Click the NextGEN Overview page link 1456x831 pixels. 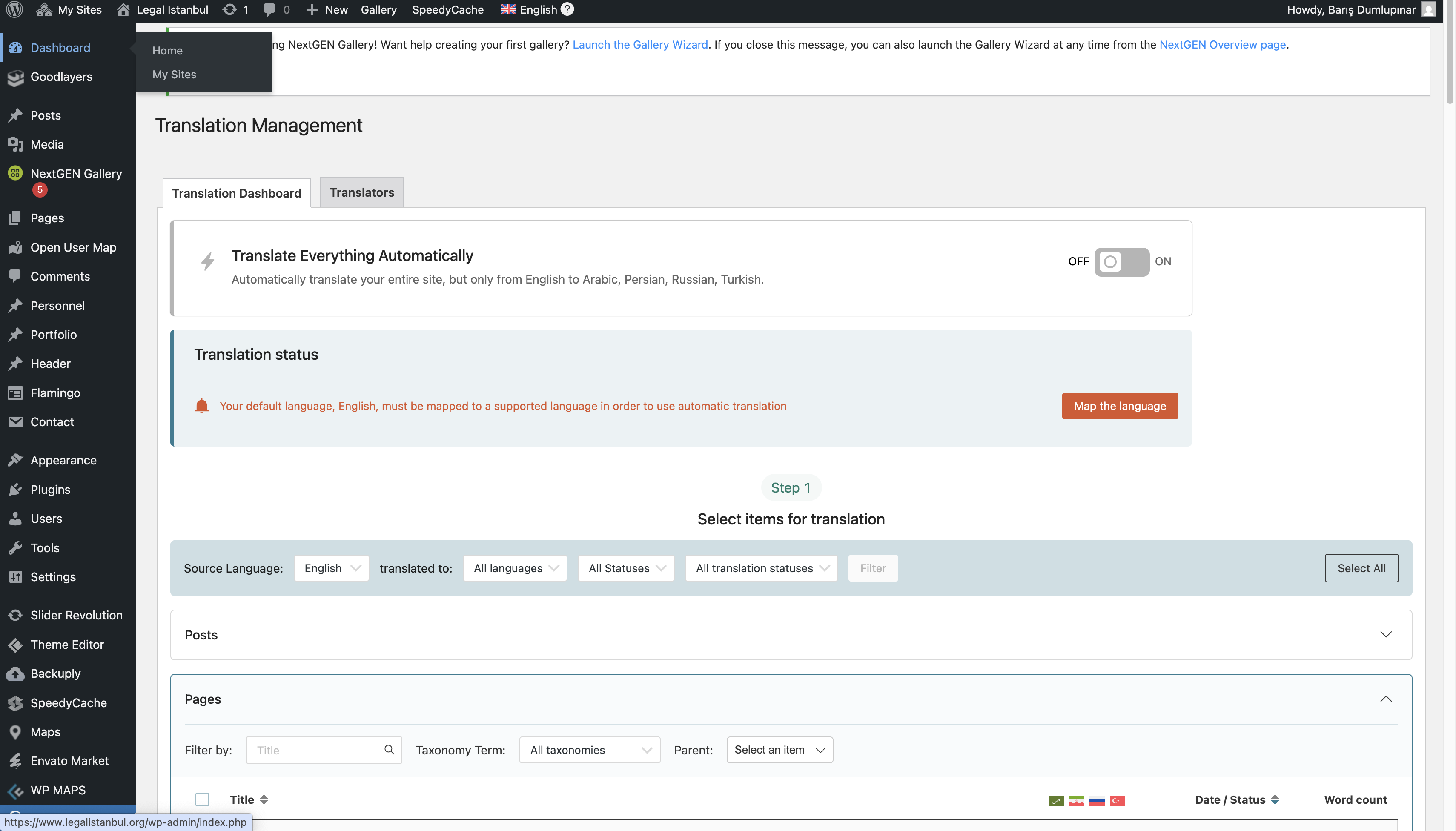click(x=1222, y=45)
